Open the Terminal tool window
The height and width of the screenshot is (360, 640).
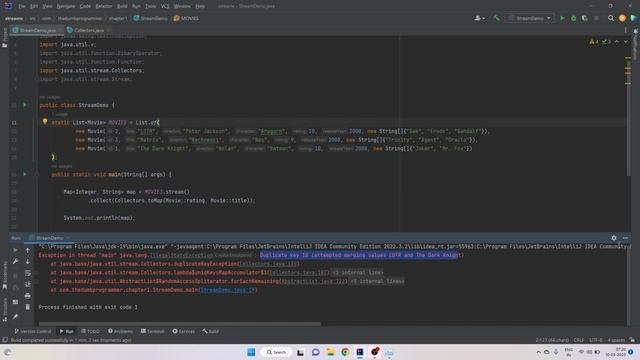pyautogui.click(x=152, y=331)
